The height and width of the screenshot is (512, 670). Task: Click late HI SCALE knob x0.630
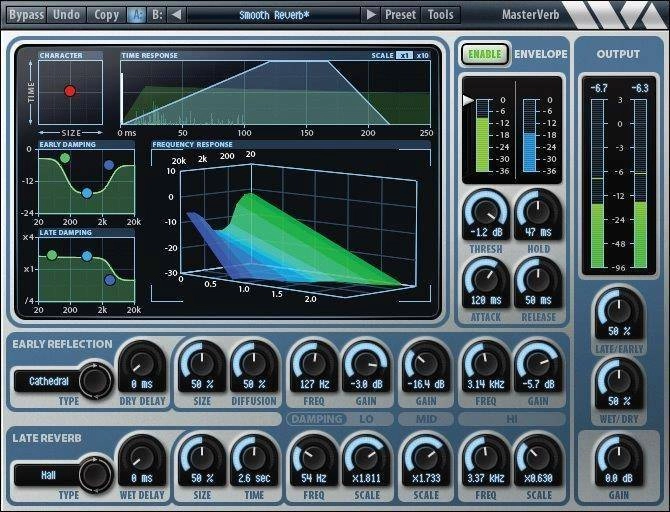click(x=538, y=460)
